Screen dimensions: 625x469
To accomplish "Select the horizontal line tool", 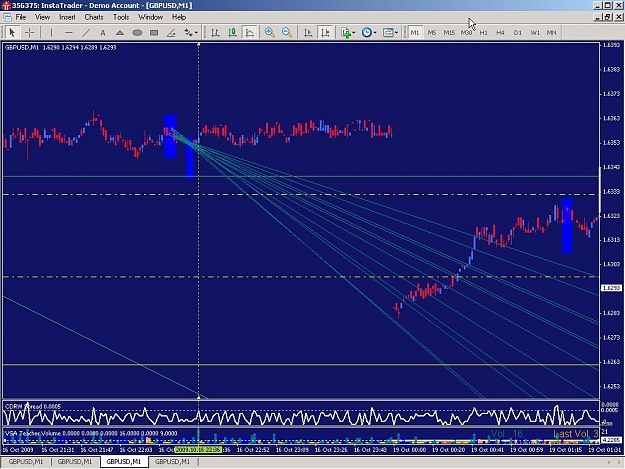I will (69, 33).
